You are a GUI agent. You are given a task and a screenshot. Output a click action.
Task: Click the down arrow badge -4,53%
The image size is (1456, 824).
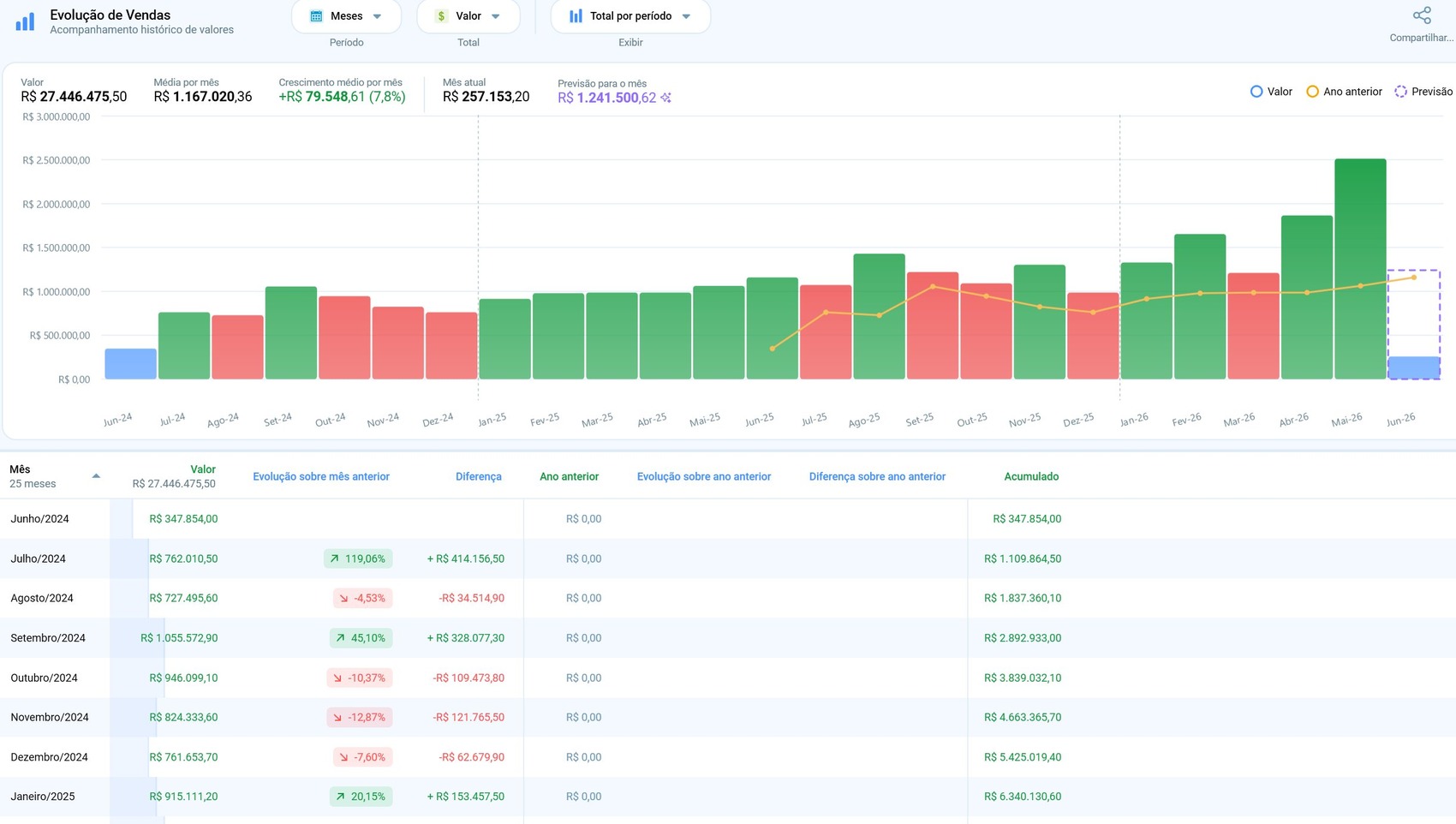363,598
